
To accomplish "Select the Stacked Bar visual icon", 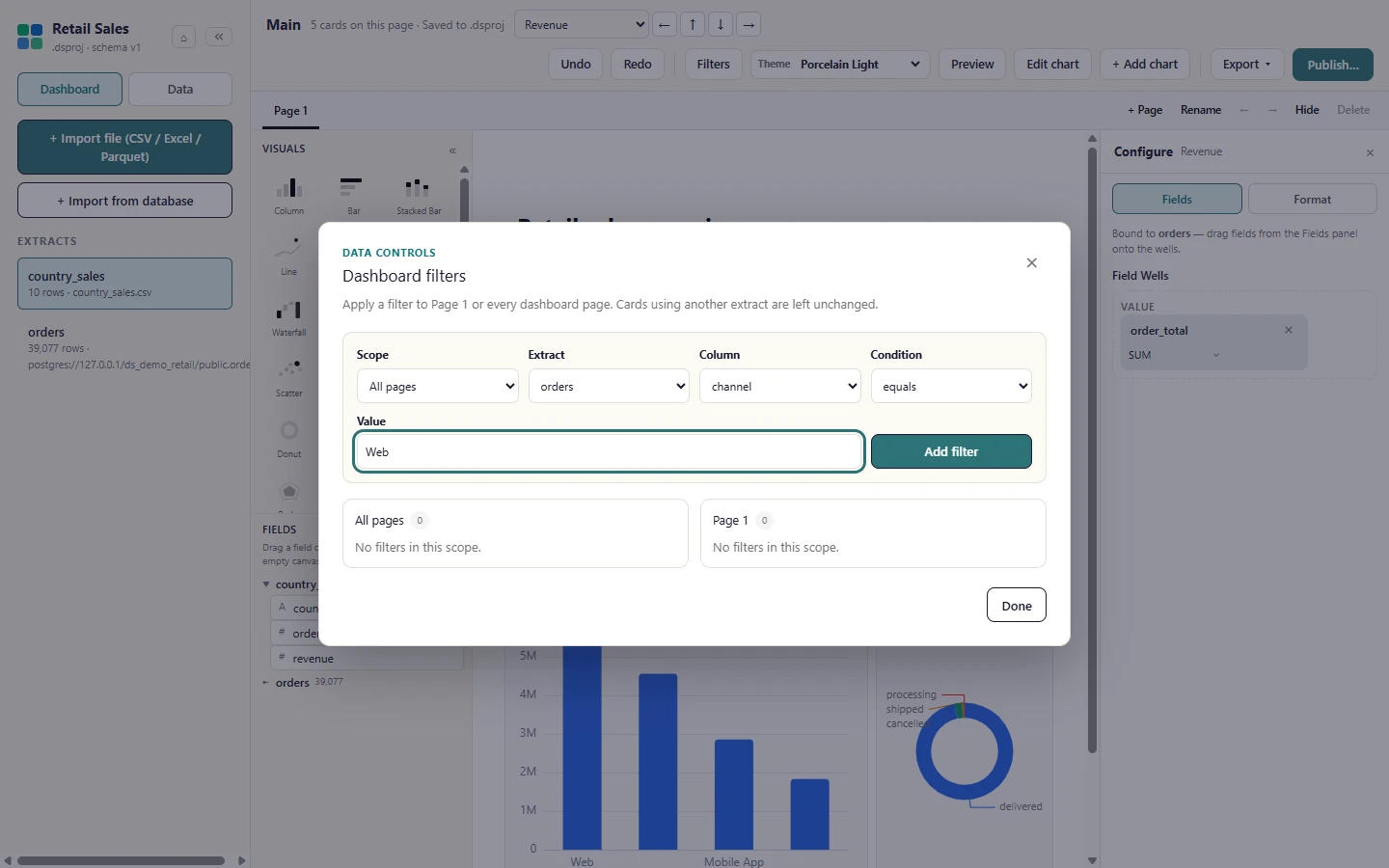I will point(419,195).
